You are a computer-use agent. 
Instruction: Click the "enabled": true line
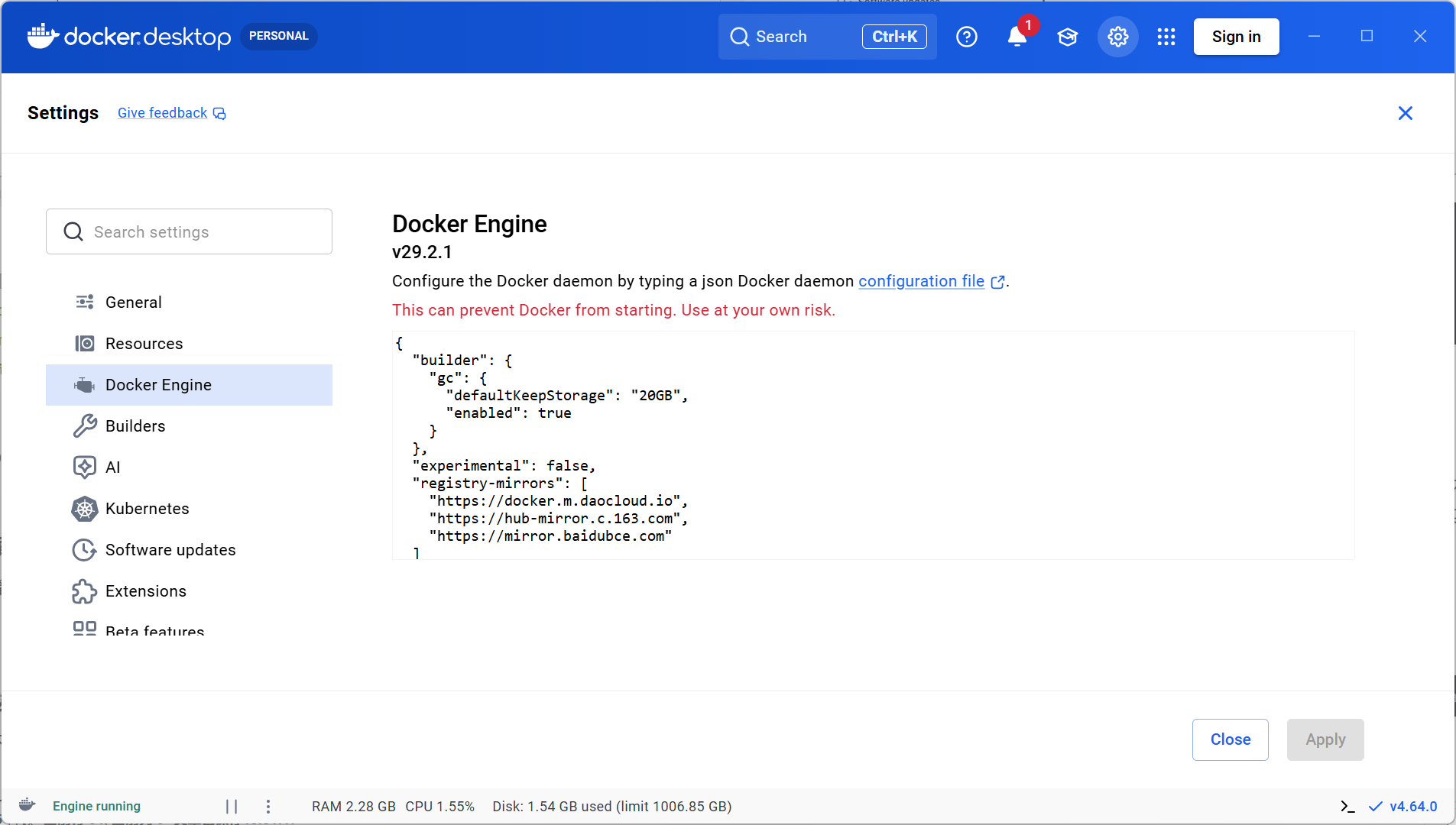click(x=508, y=413)
